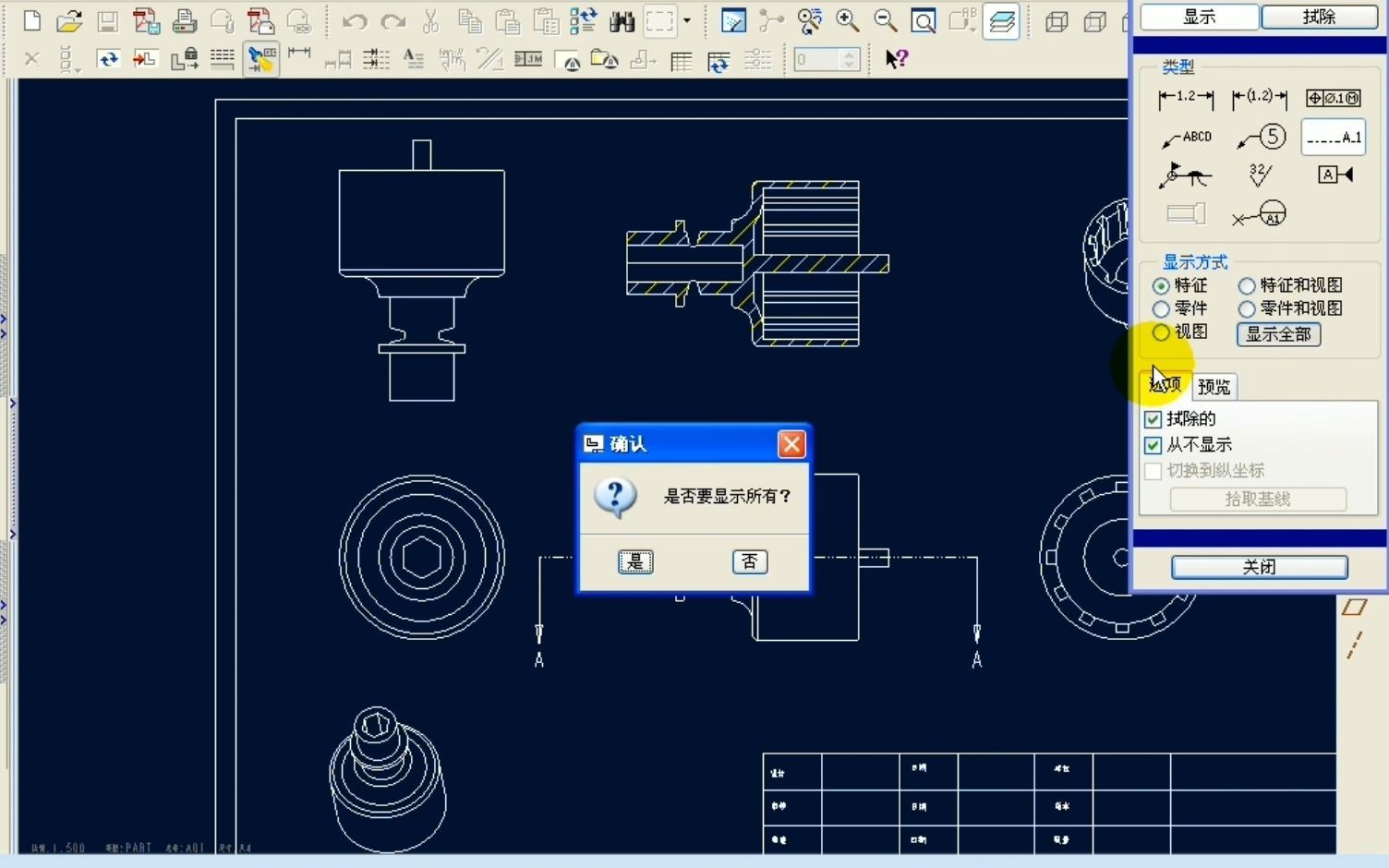Click the datum target A1 type icon
This screenshot has width=1389, height=868.
point(1260,214)
